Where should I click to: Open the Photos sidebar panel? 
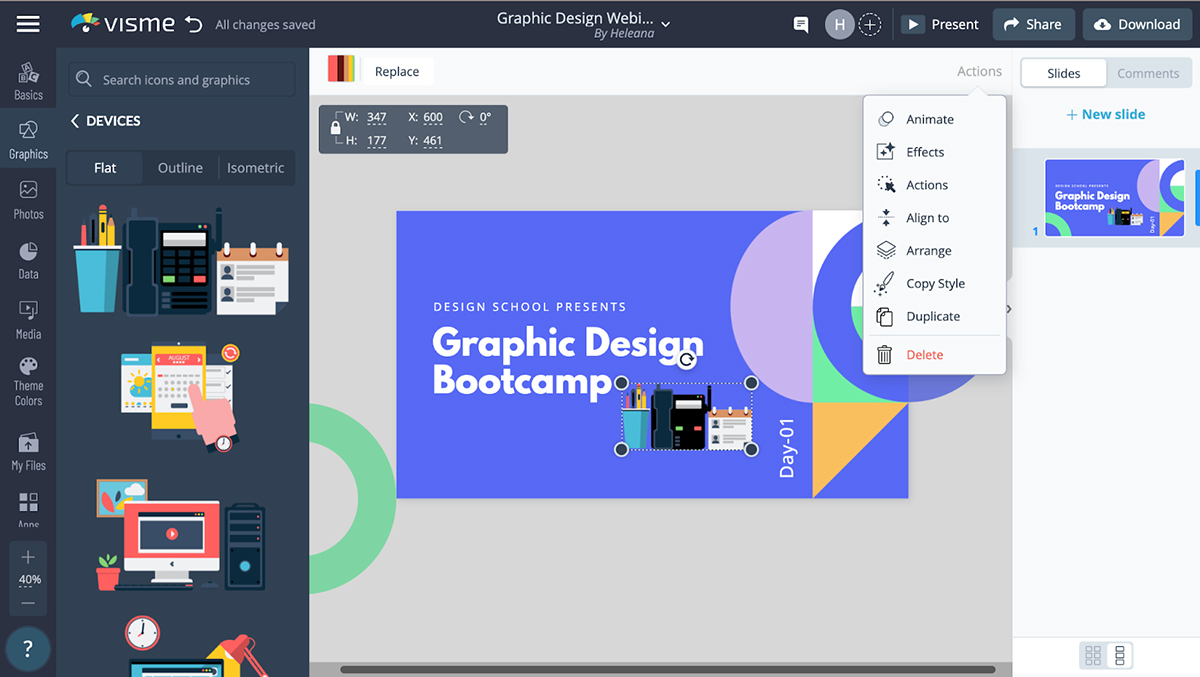point(28,199)
